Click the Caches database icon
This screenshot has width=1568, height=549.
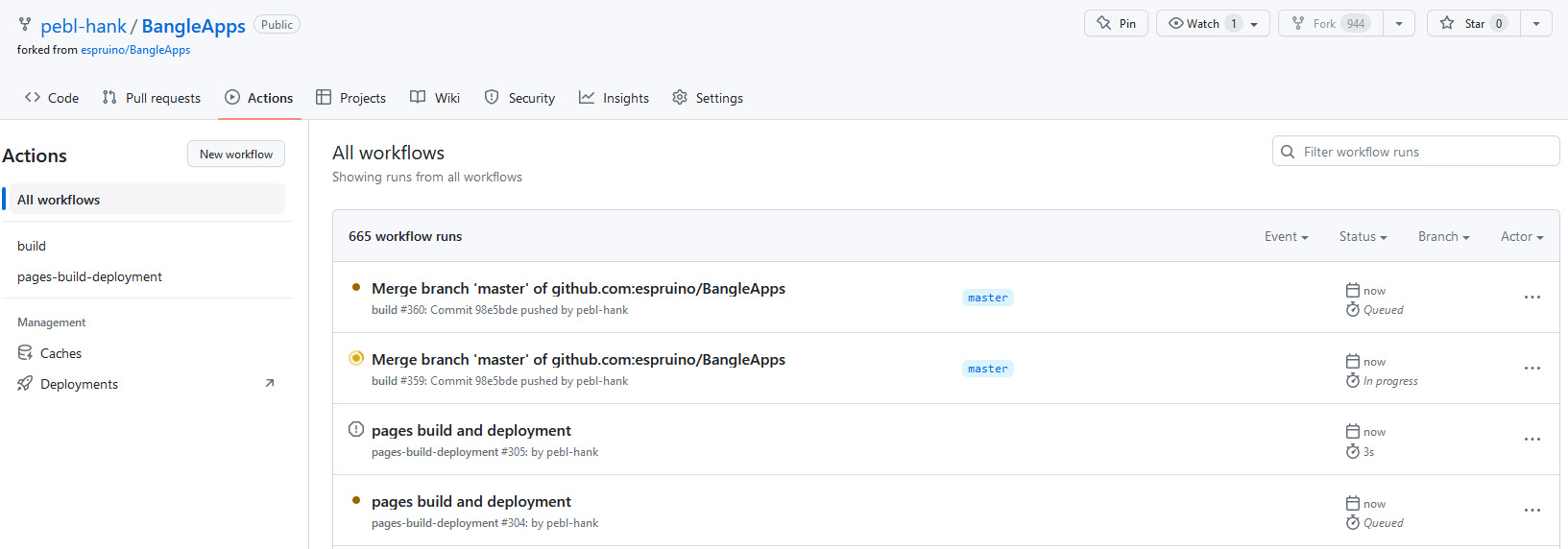click(x=25, y=353)
